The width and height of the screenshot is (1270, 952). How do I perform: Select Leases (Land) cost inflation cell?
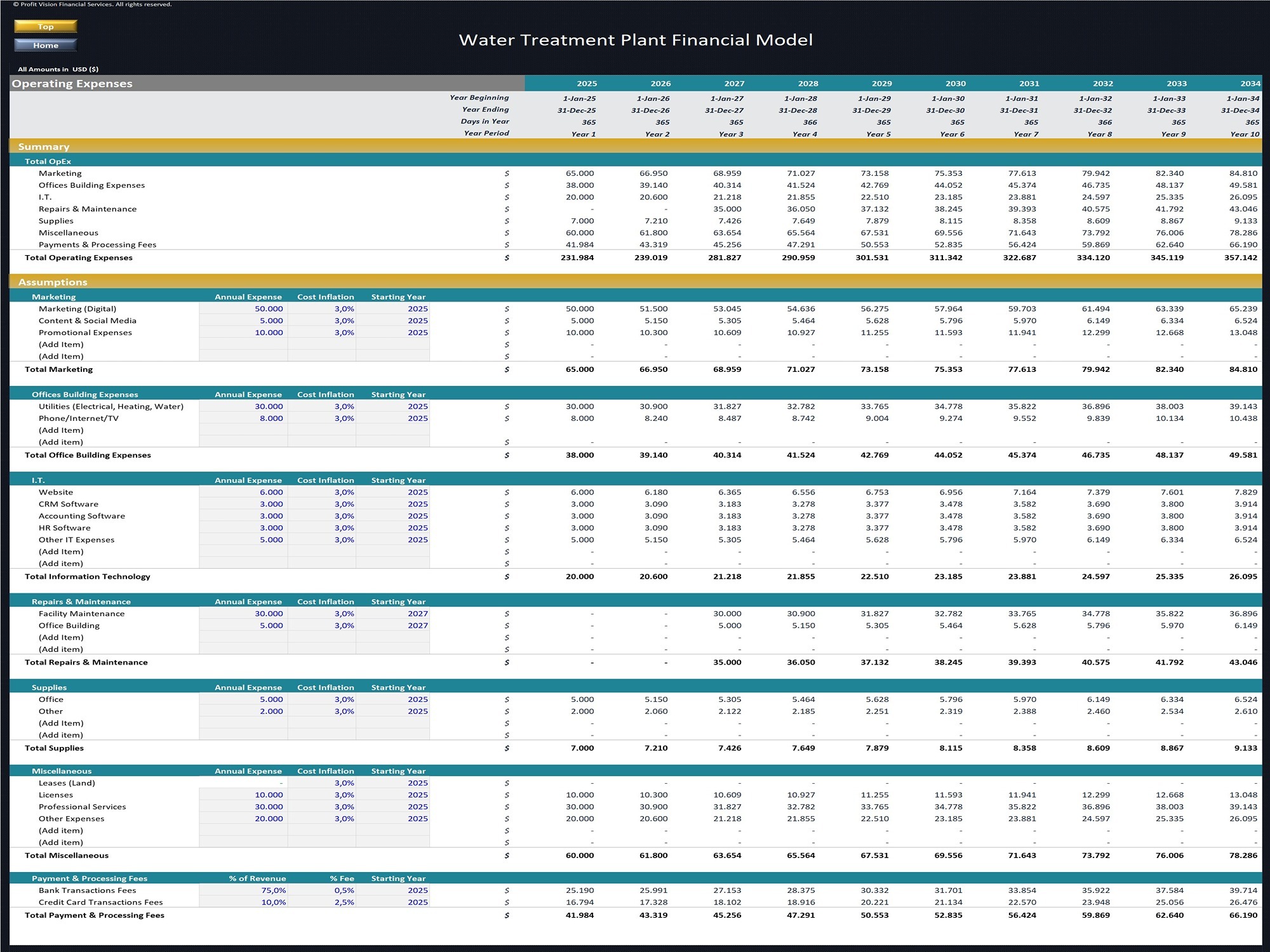322,783
